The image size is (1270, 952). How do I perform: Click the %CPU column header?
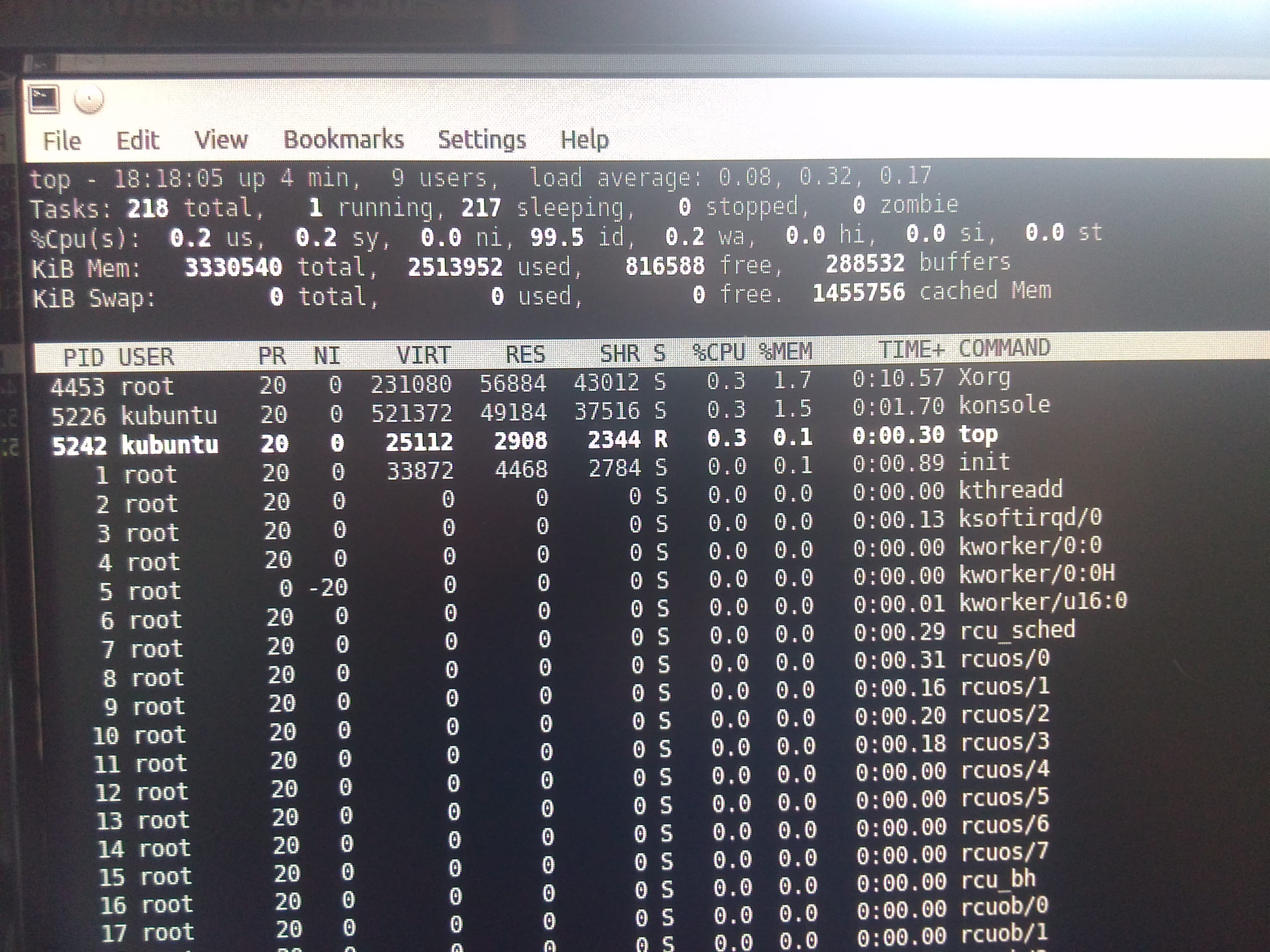[x=719, y=352]
